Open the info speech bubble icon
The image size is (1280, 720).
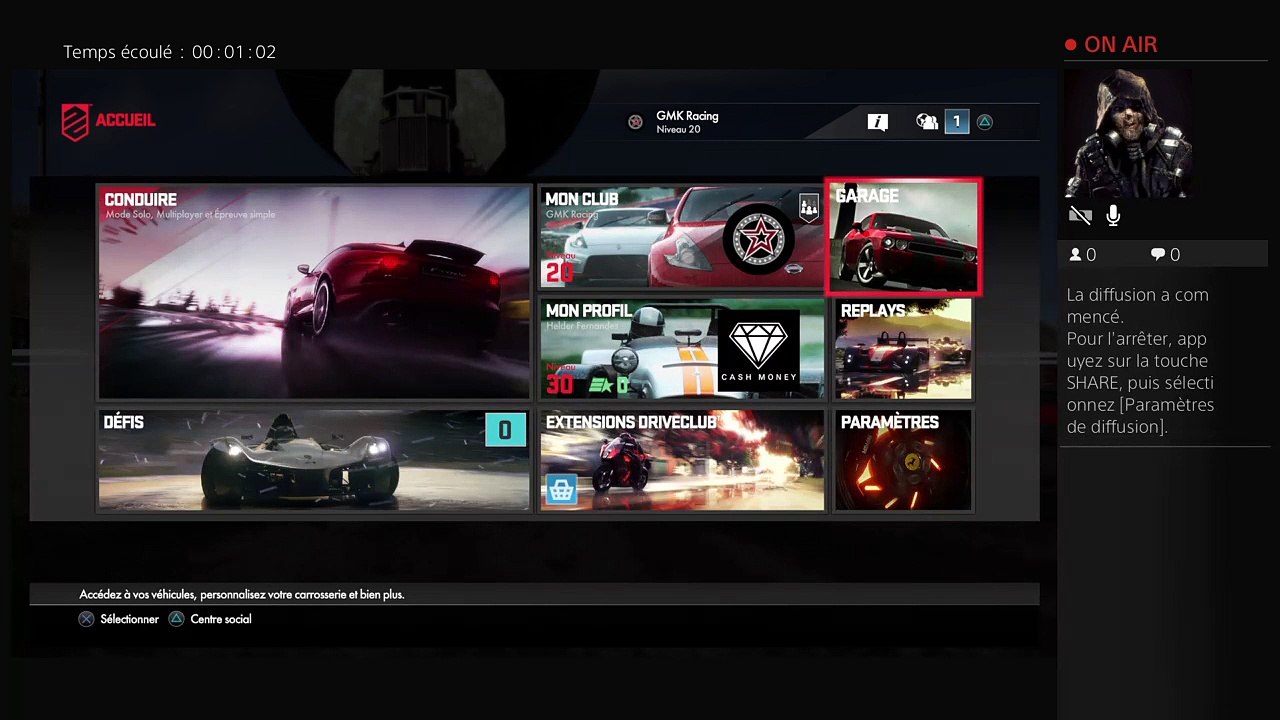[x=878, y=122]
